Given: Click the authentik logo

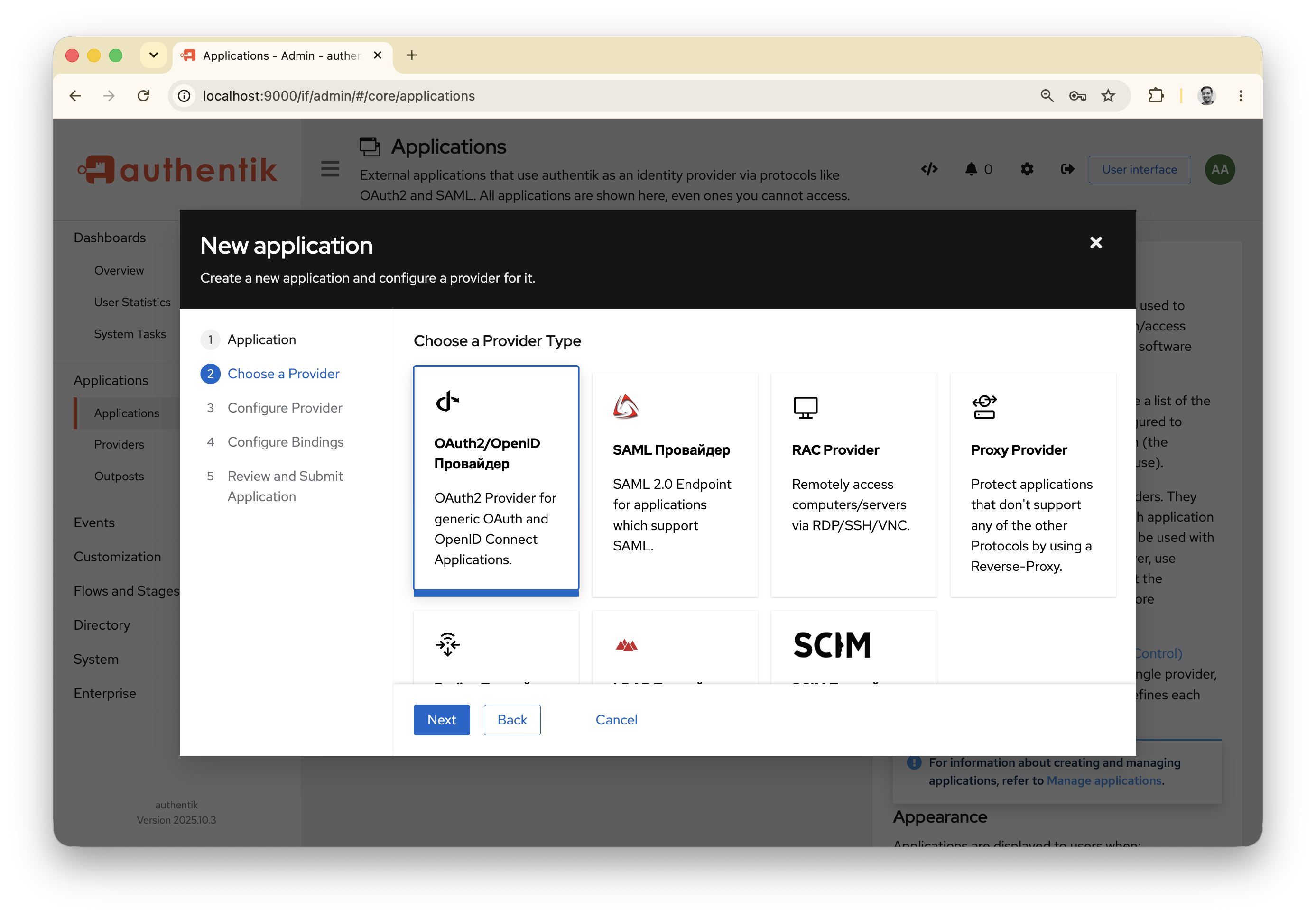Looking at the screenshot, I should [x=178, y=170].
